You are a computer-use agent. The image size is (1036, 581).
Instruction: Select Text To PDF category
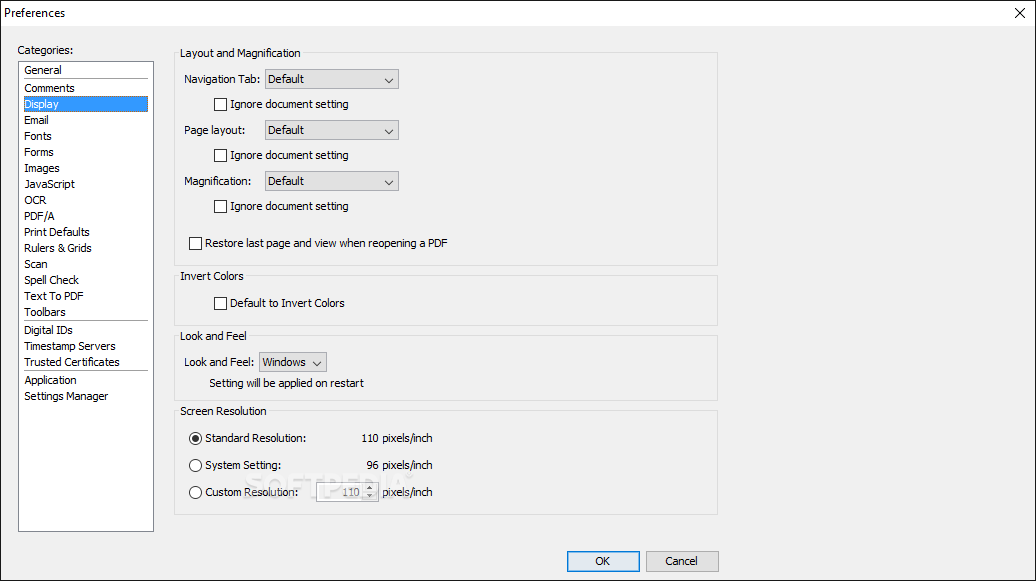coord(54,296)
